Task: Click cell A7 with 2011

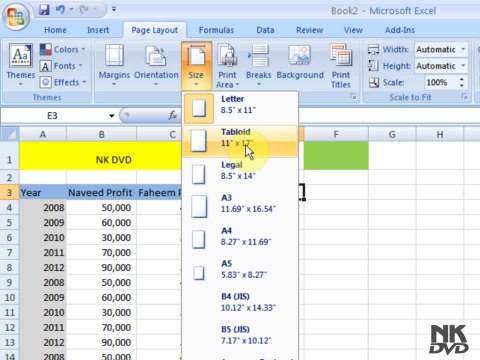Action: pyautogui.click(x=43, y=253)
